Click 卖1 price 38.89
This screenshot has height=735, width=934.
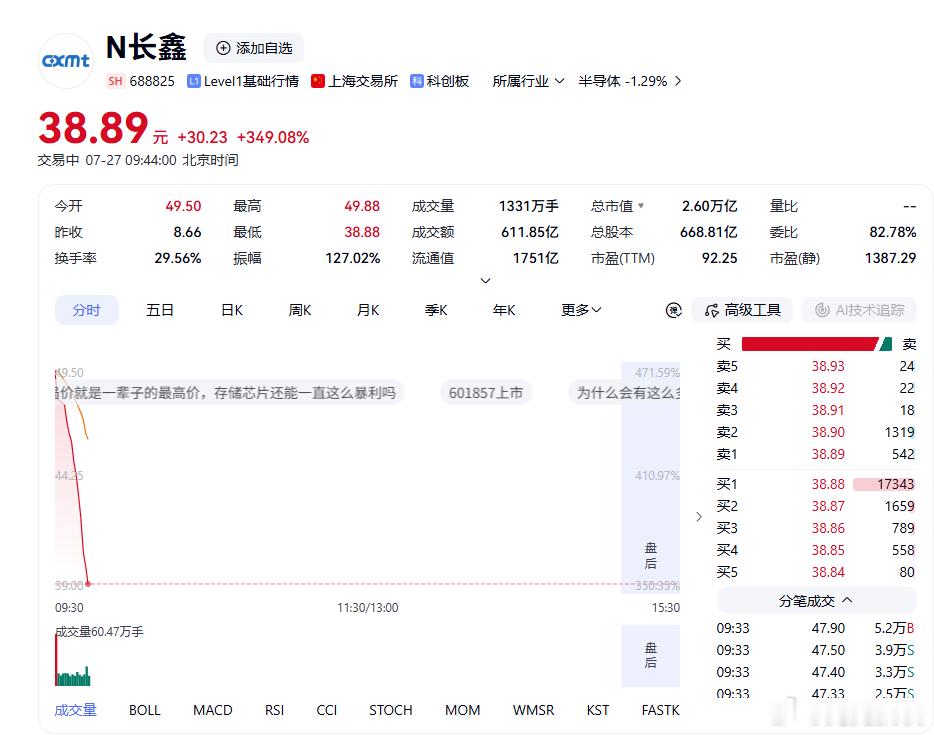[x=828, y=454]
